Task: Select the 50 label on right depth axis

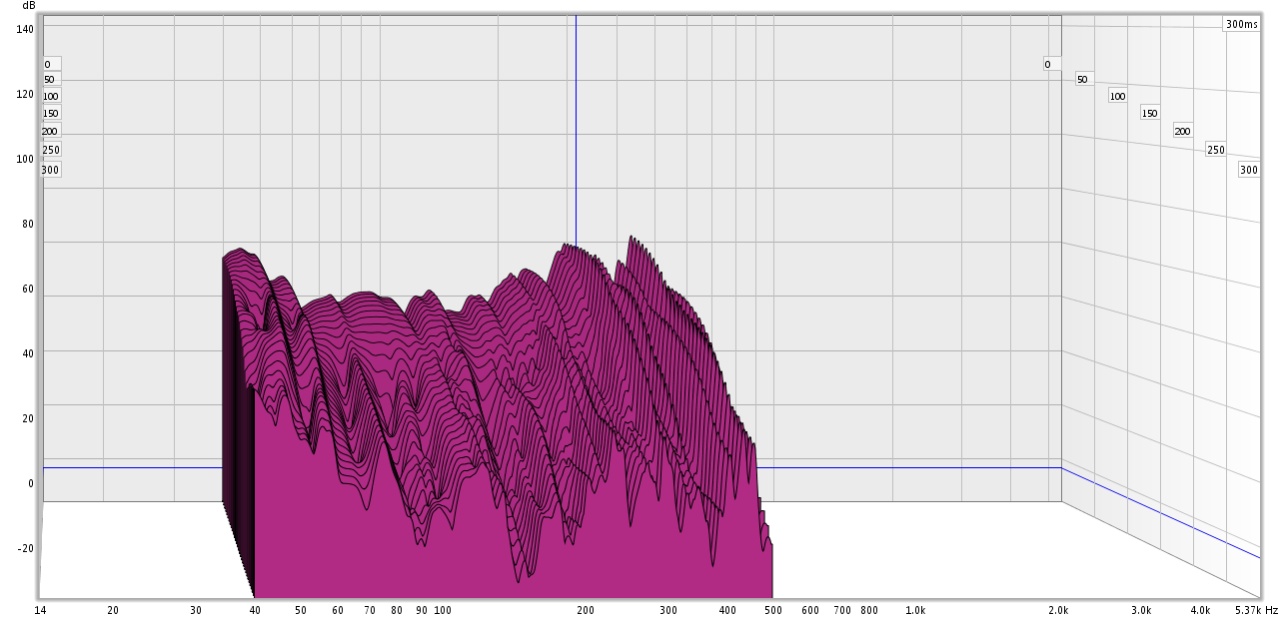Action: pos(1082,79)
